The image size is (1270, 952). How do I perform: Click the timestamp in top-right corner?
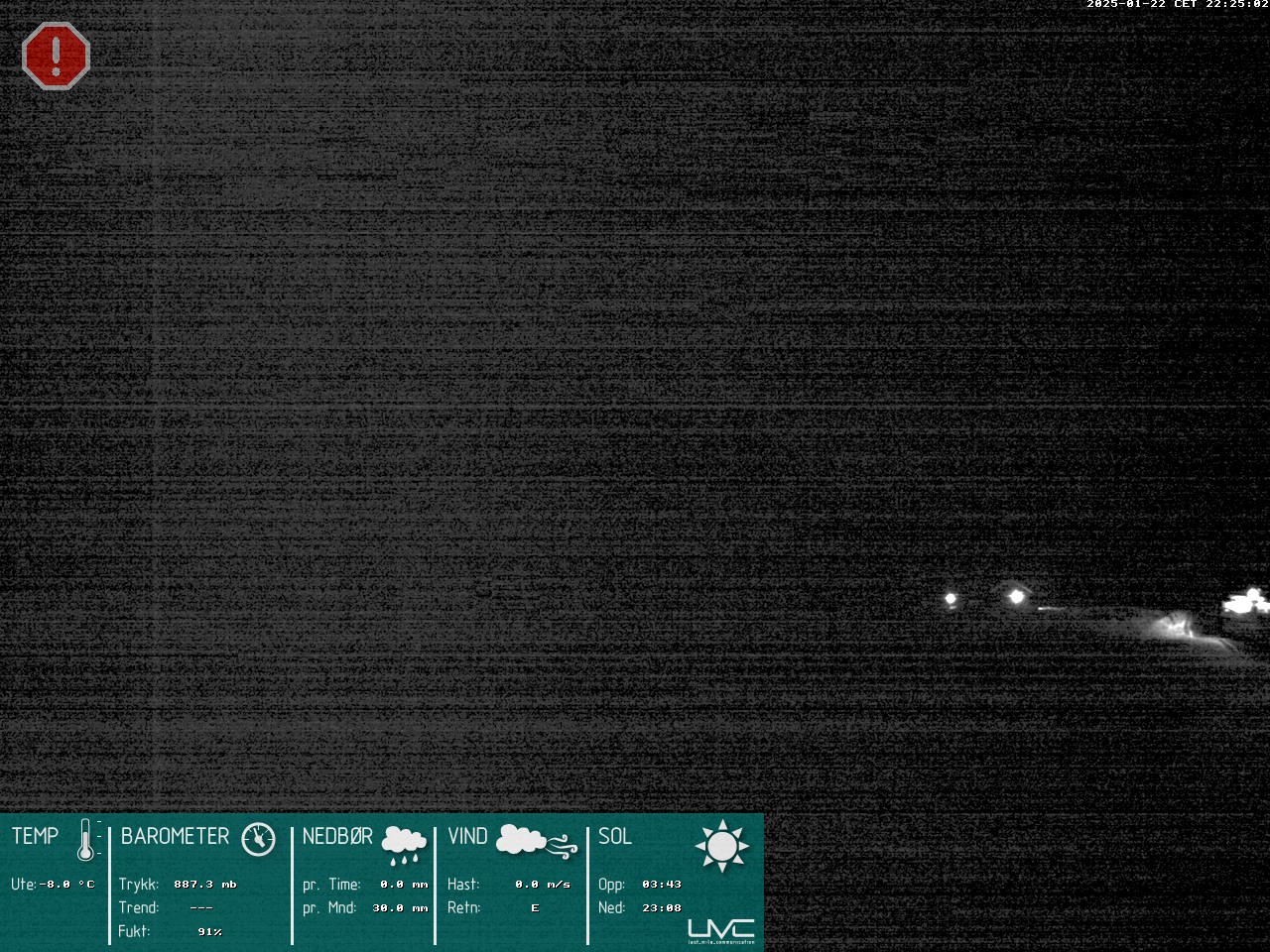[x=1177, y=5]
